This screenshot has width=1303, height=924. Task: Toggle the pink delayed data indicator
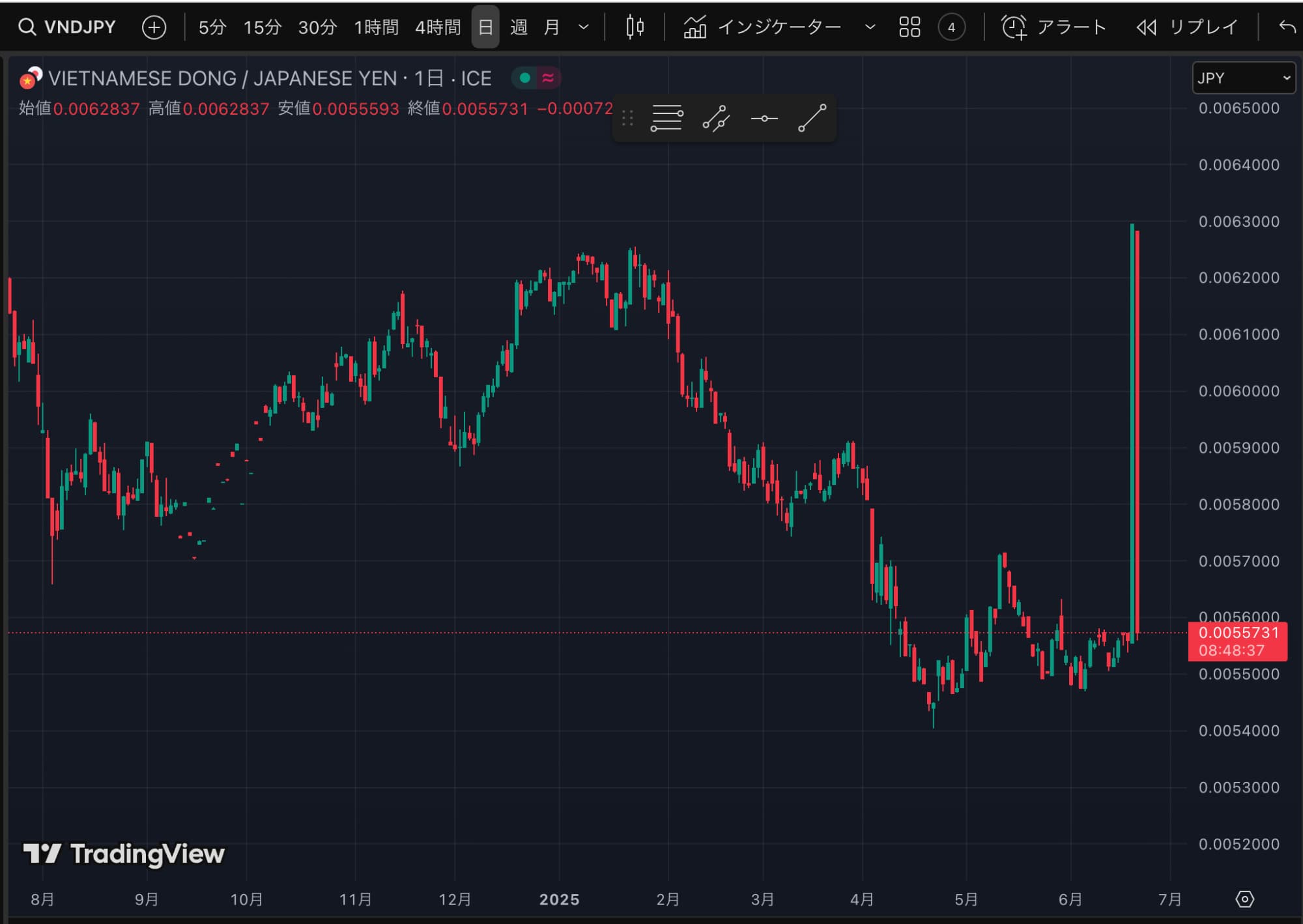pyautogui.click(x=548, y=78)
